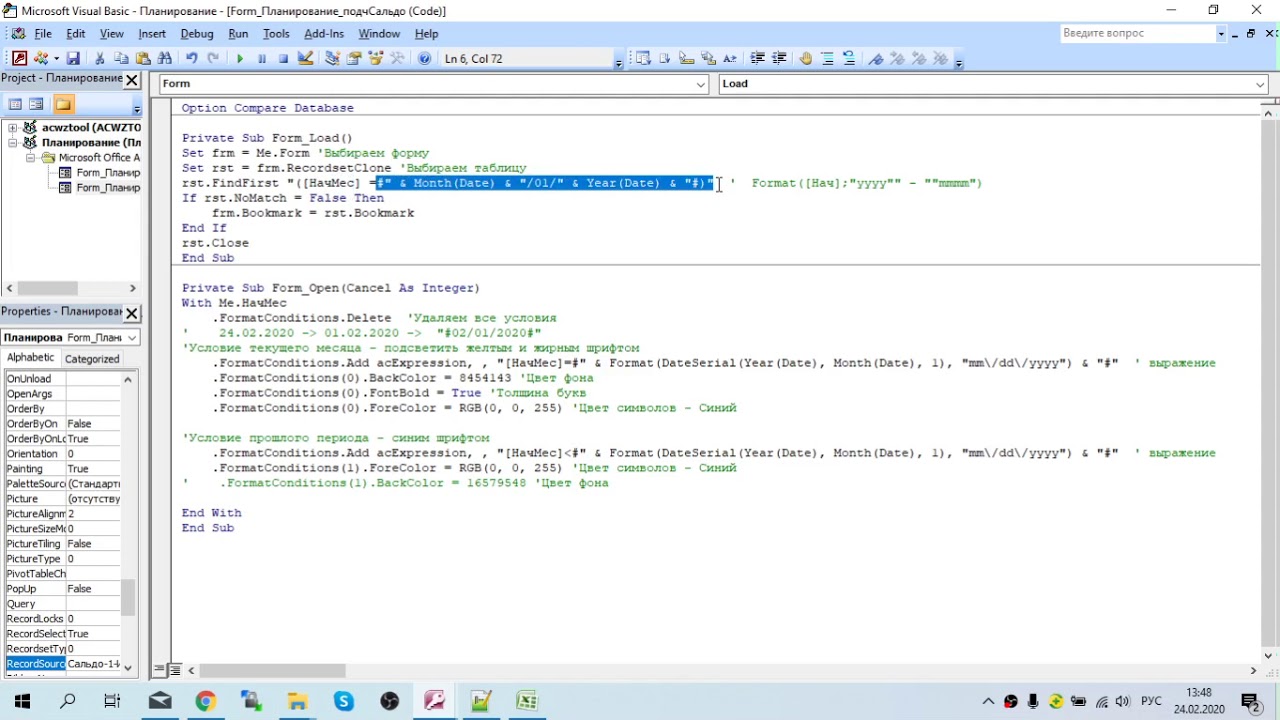Select the Picture property row
This screenshot has width=1280, height=720.
(x=63, y=499)
